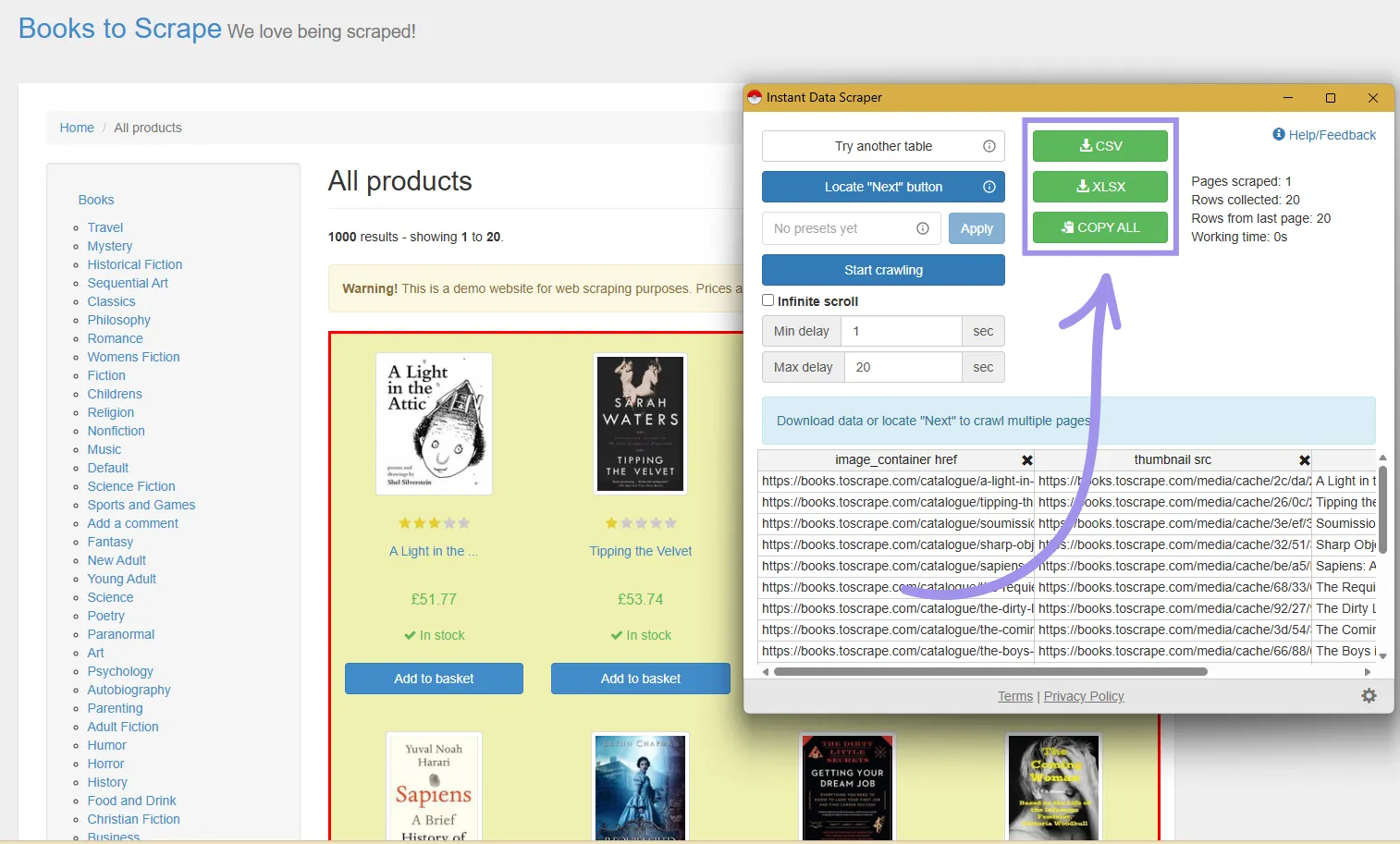Click the Sharp Obj title cell

[1345, 544]
